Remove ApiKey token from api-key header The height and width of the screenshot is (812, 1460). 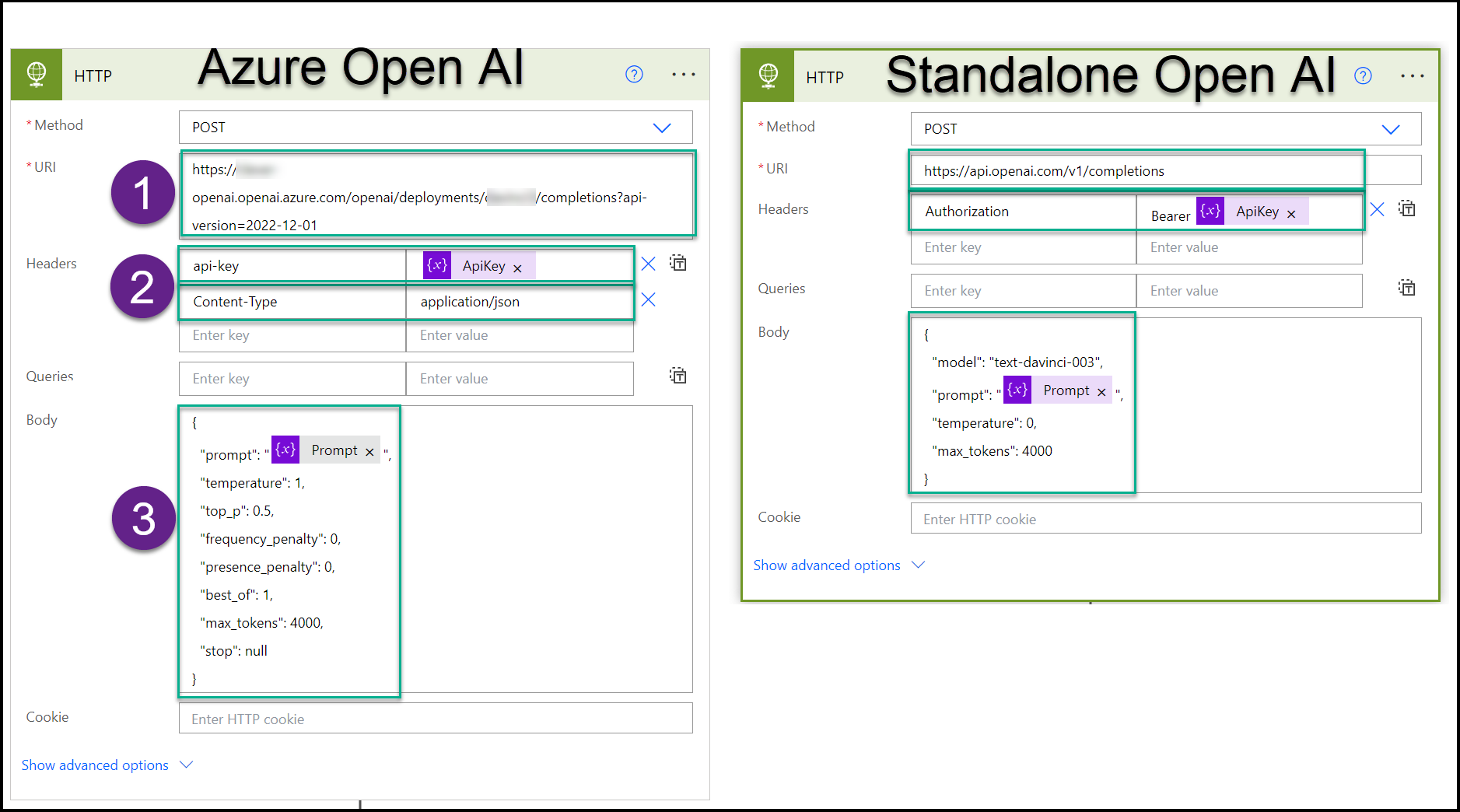pyautogui.click(x=517, y=268)
